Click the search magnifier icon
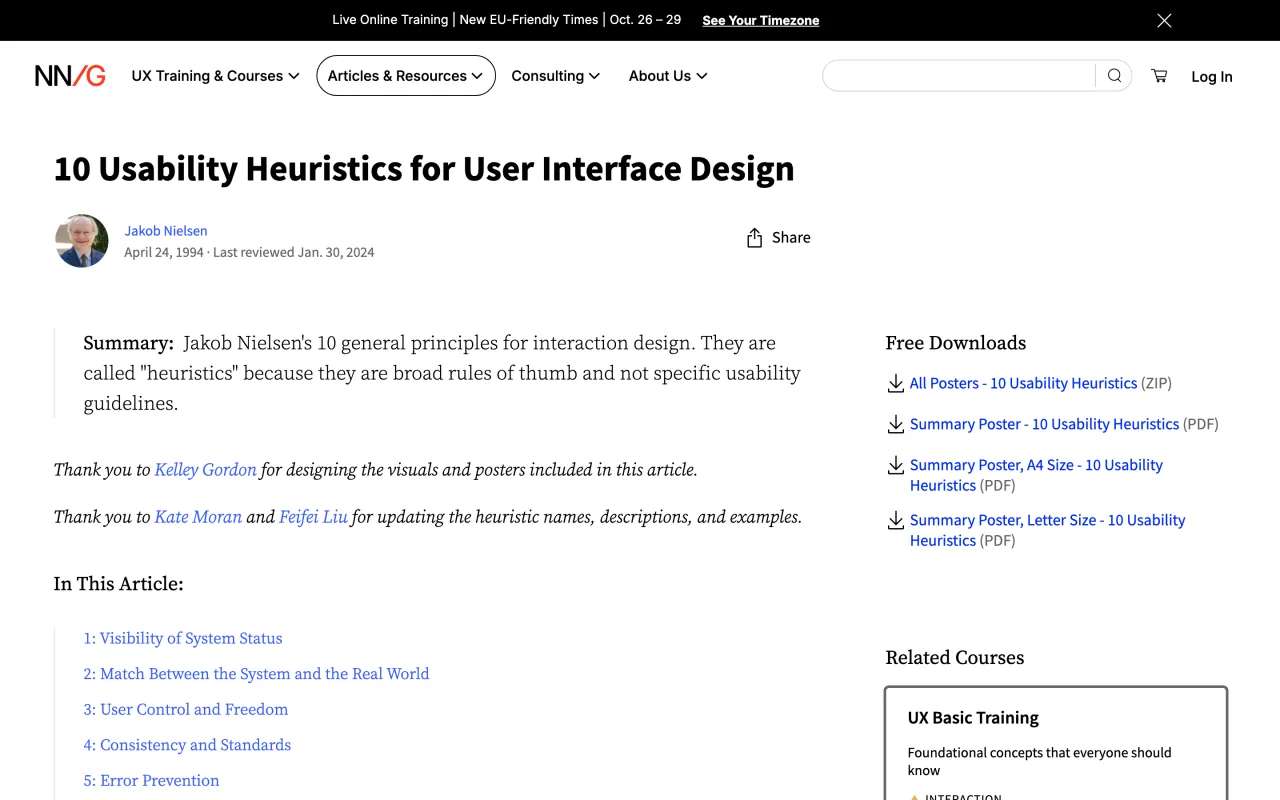This screenshot has height=800, width=1280. 1114,76
